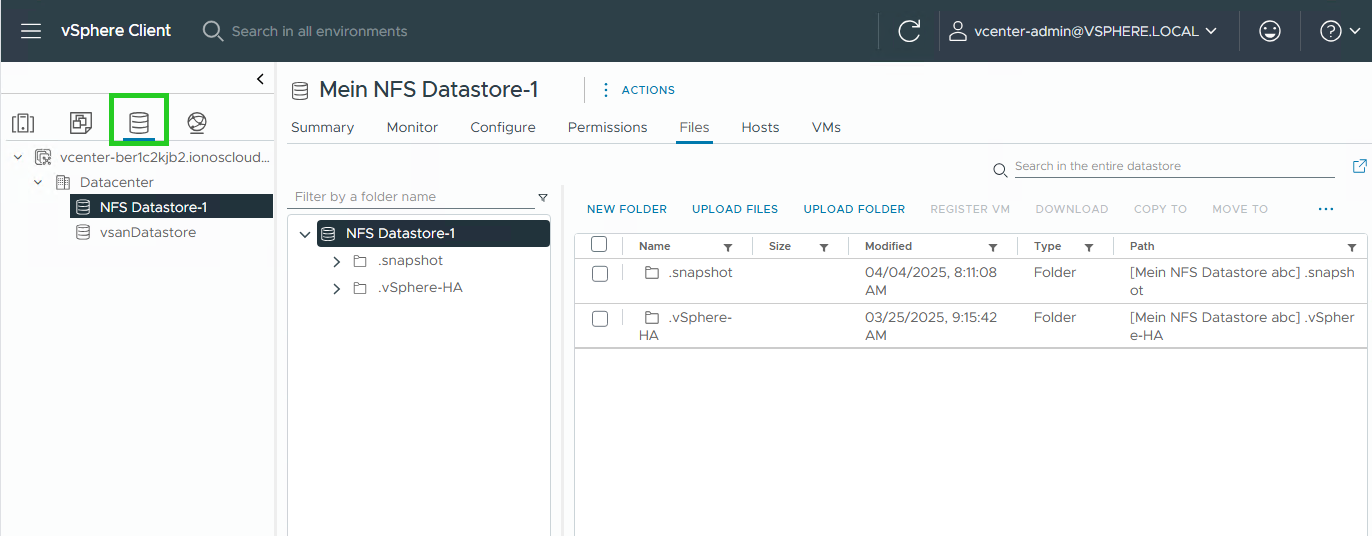This screenshot has height=536, width=1372.
Task: Switch to Hosts and Clusters inventory icon
Action: coord(23,123)
